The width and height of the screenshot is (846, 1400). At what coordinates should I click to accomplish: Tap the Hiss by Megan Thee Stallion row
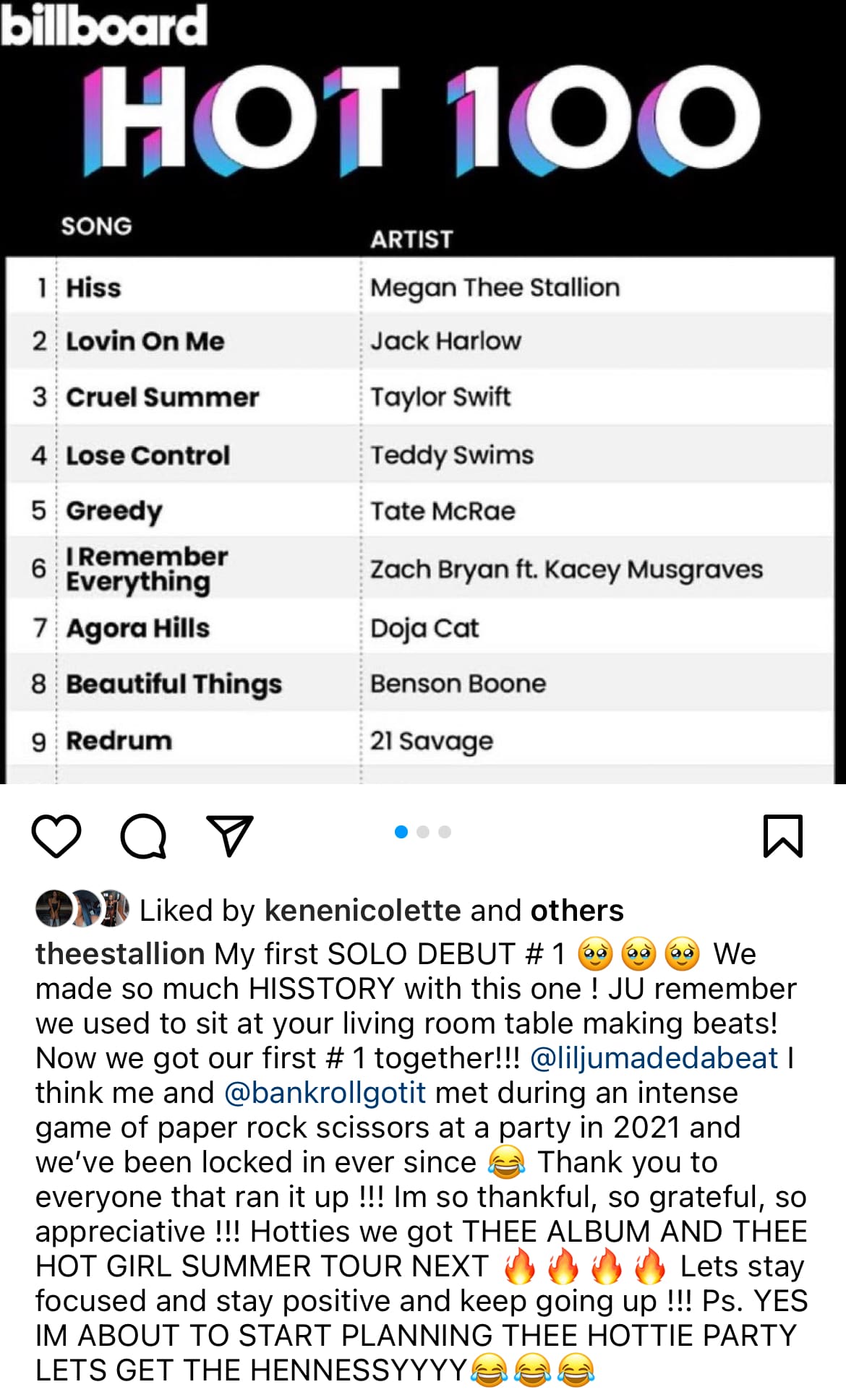coord(421,287)
